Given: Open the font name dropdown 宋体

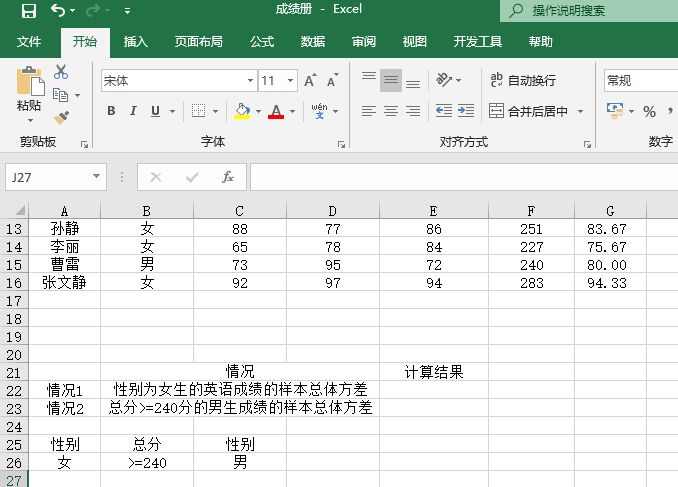Looking at the screenshot, I should (251, 80).
